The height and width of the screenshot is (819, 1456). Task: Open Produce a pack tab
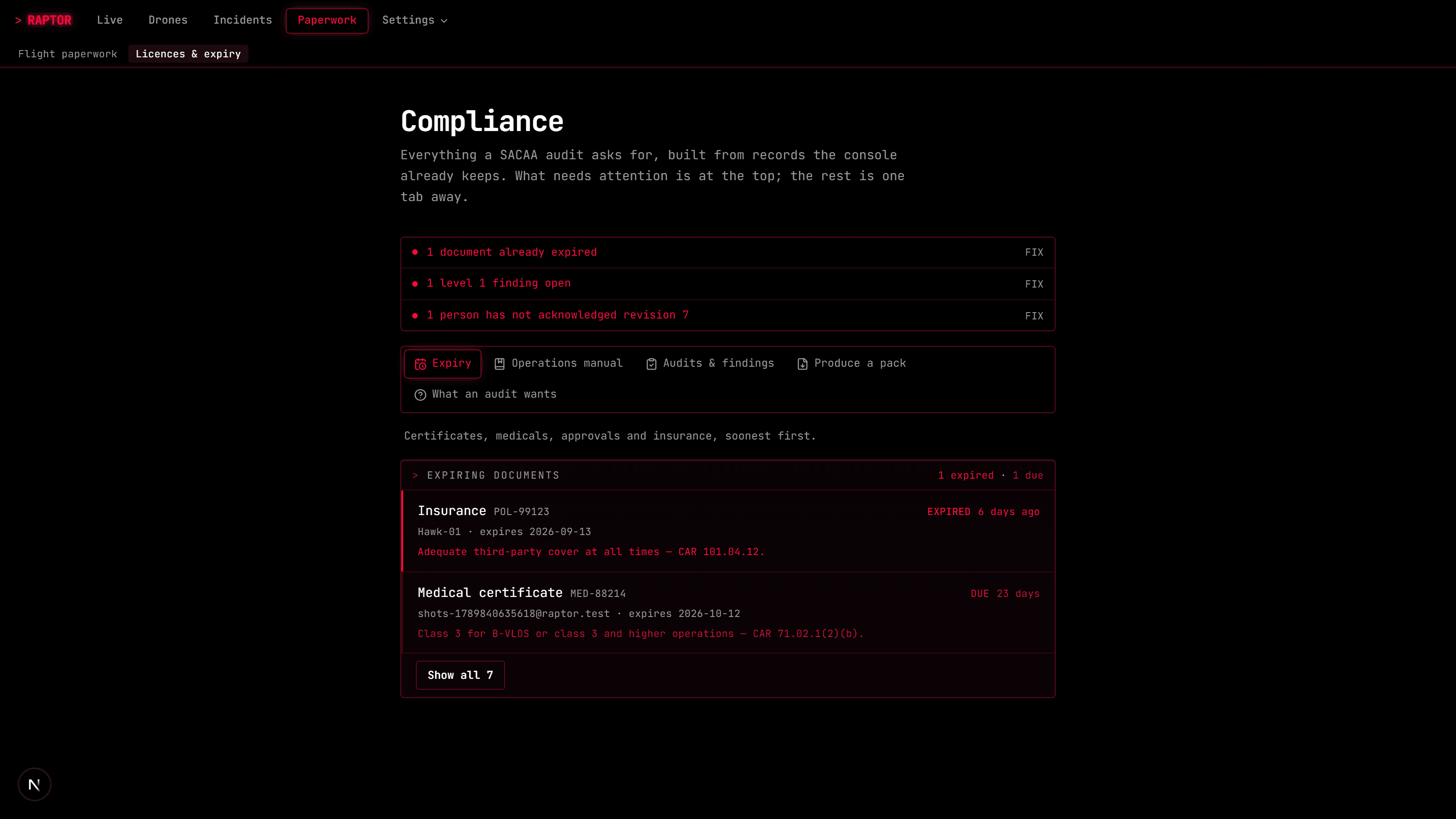(852, 364)
